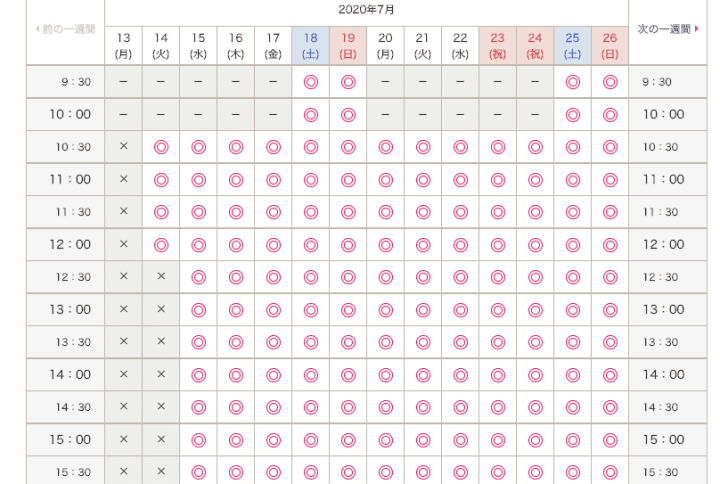Pick the 12:00 slot on Friday the 17th

[273, 244]
